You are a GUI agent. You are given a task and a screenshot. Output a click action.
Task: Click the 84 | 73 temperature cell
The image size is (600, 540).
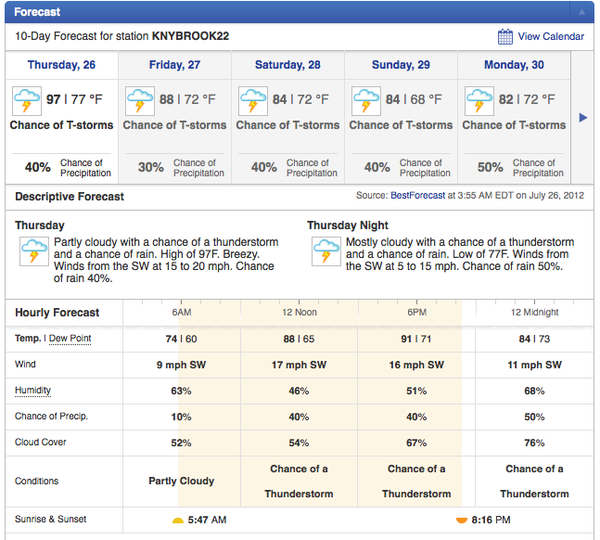coord(534,339)
